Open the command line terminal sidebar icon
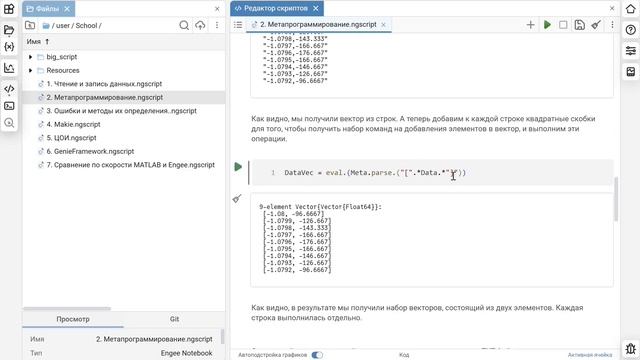This screenshot has height=360, width=640. click(x=9, y=106)
